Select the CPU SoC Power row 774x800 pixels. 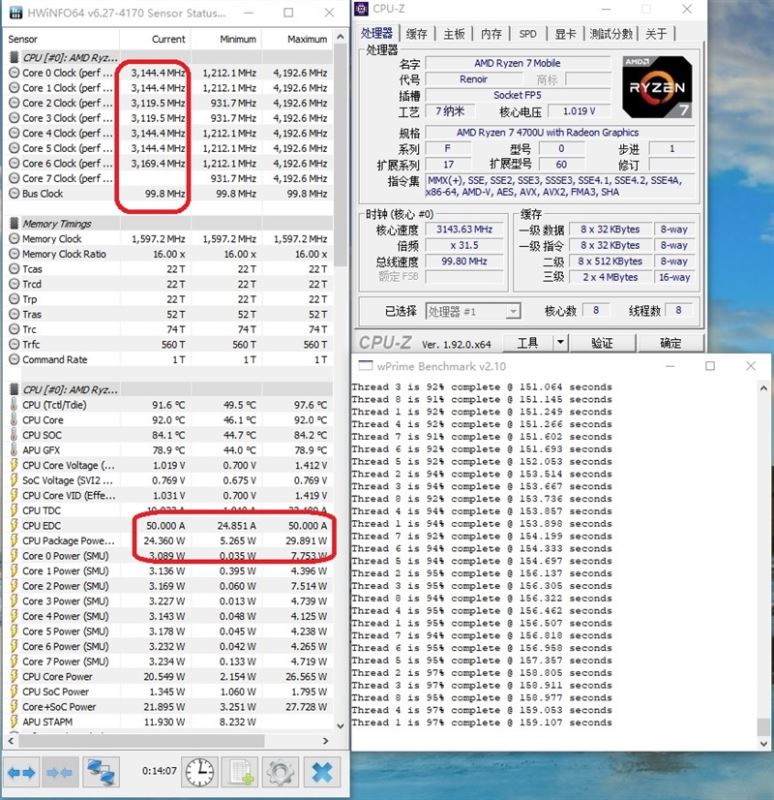coord(168,692)
